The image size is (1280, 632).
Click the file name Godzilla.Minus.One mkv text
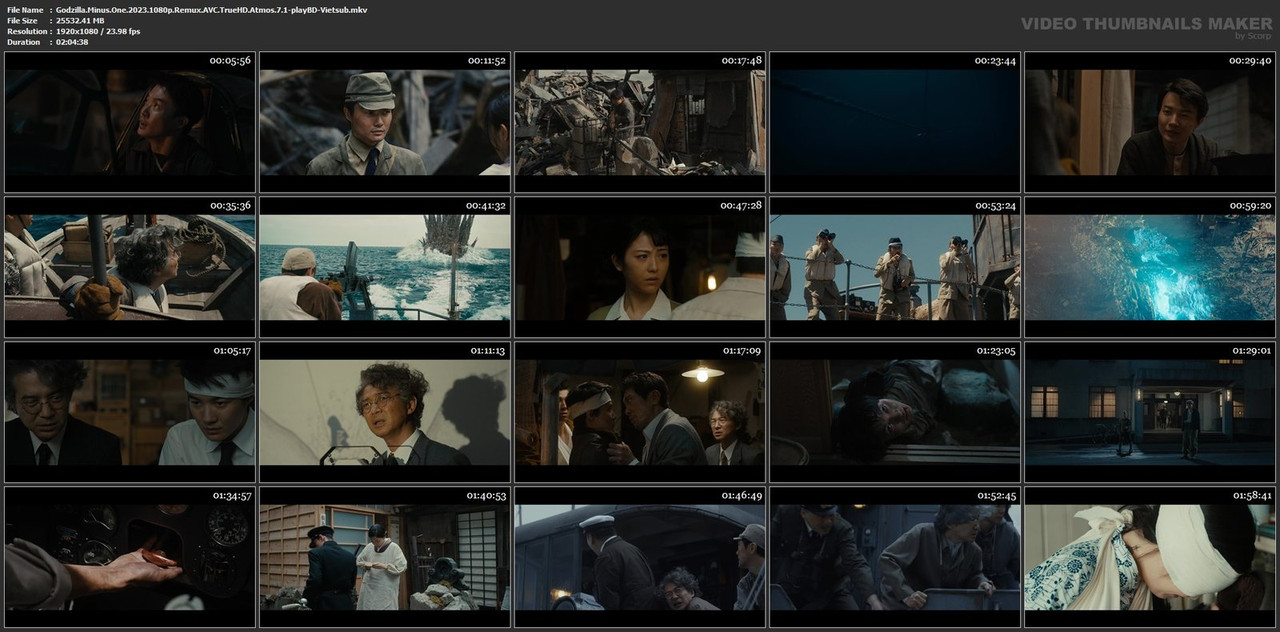211,9
